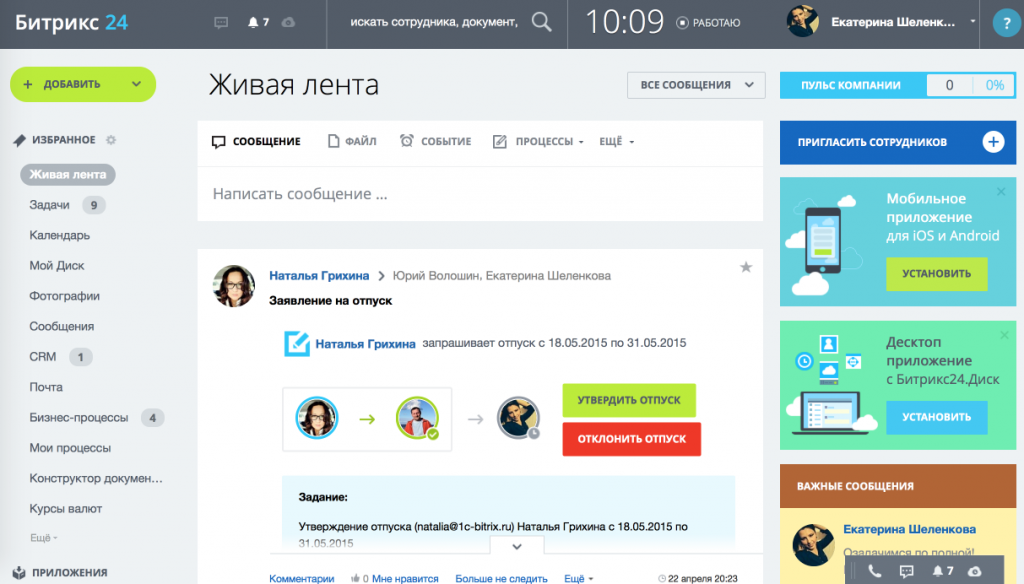
Task: Select the СОБЫТИЕ tab
Action: 436,142
